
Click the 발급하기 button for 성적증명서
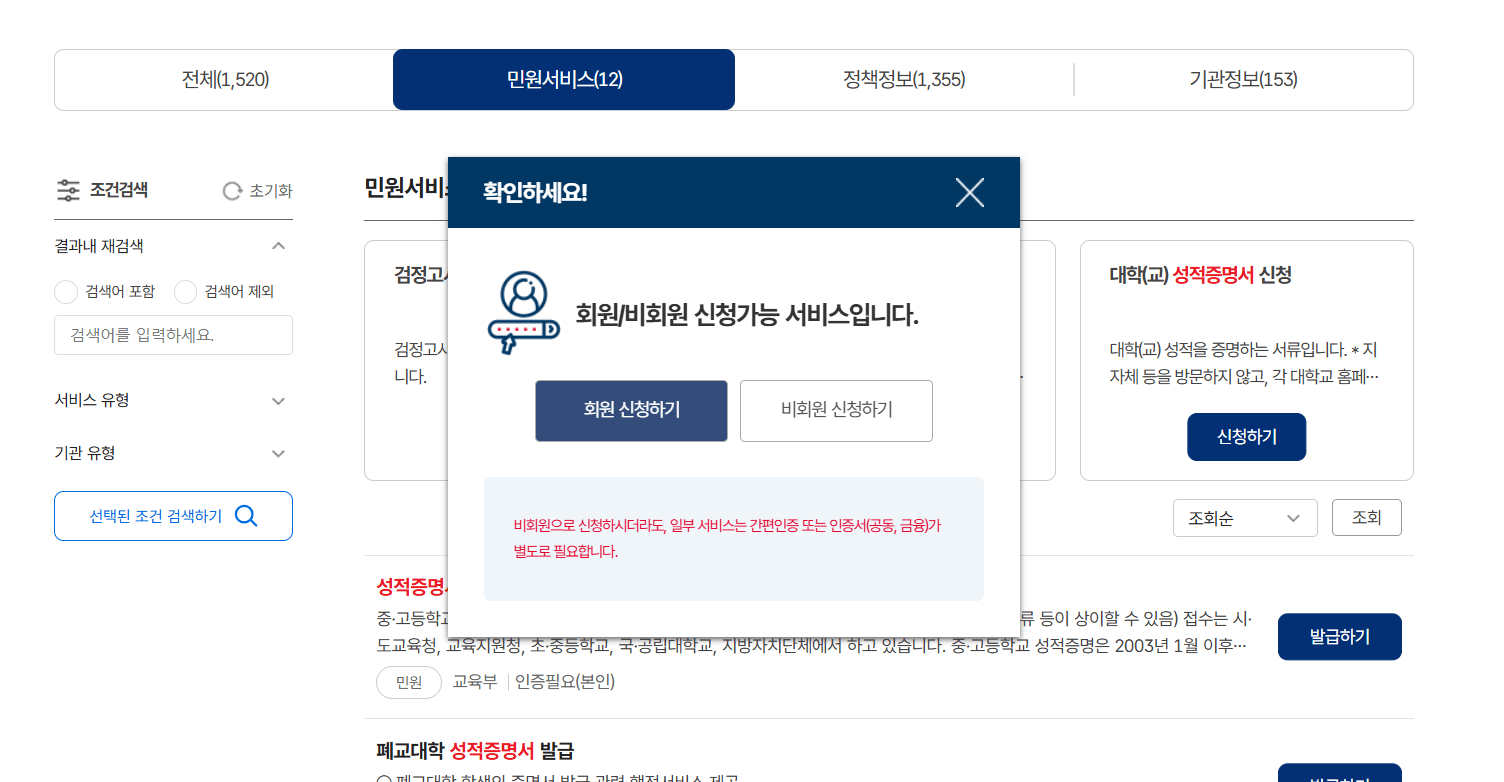pyautogui.click(x=1339, y=636)
